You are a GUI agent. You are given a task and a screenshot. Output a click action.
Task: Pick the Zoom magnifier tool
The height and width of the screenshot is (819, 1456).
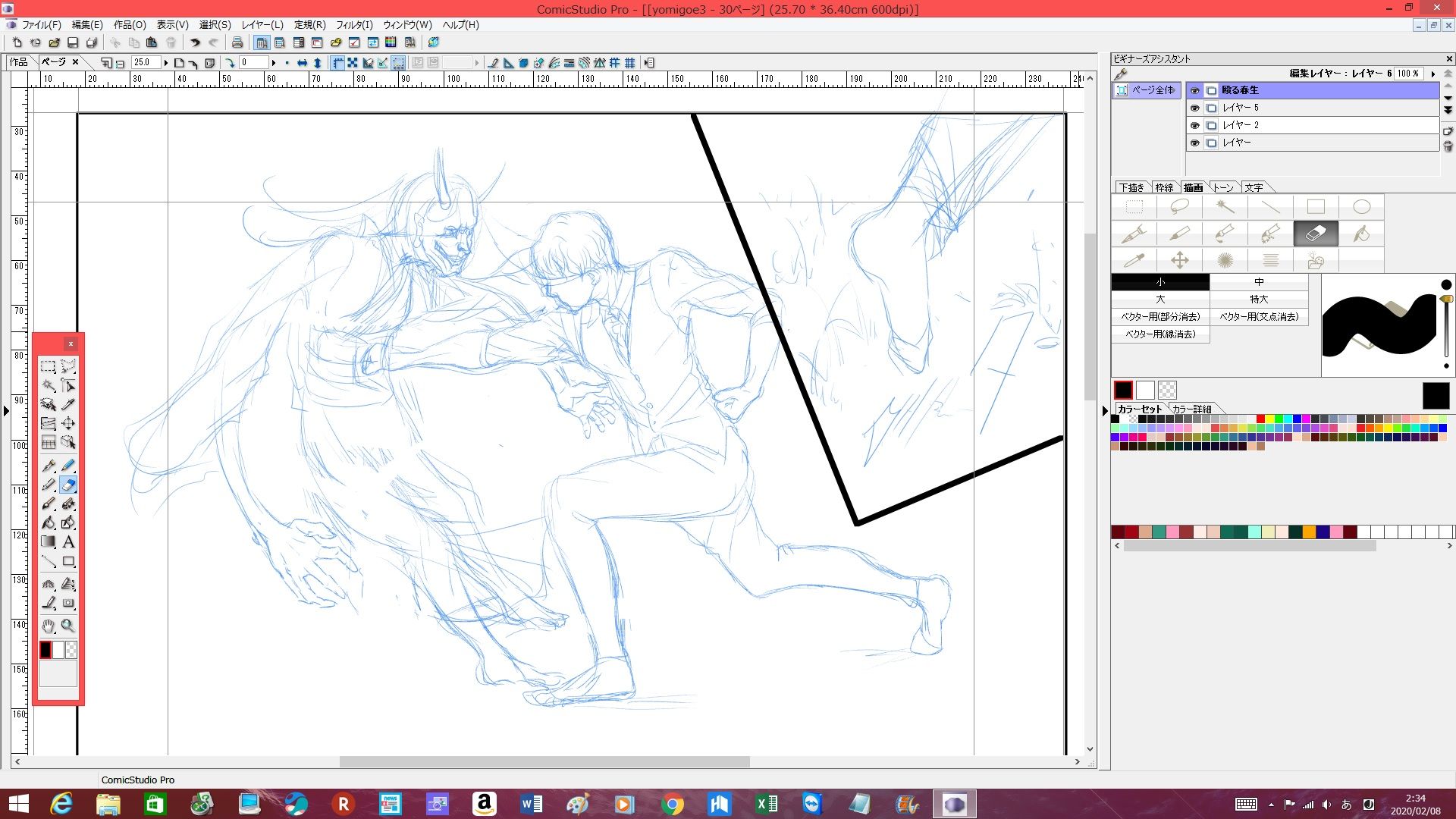coord(68,626)
